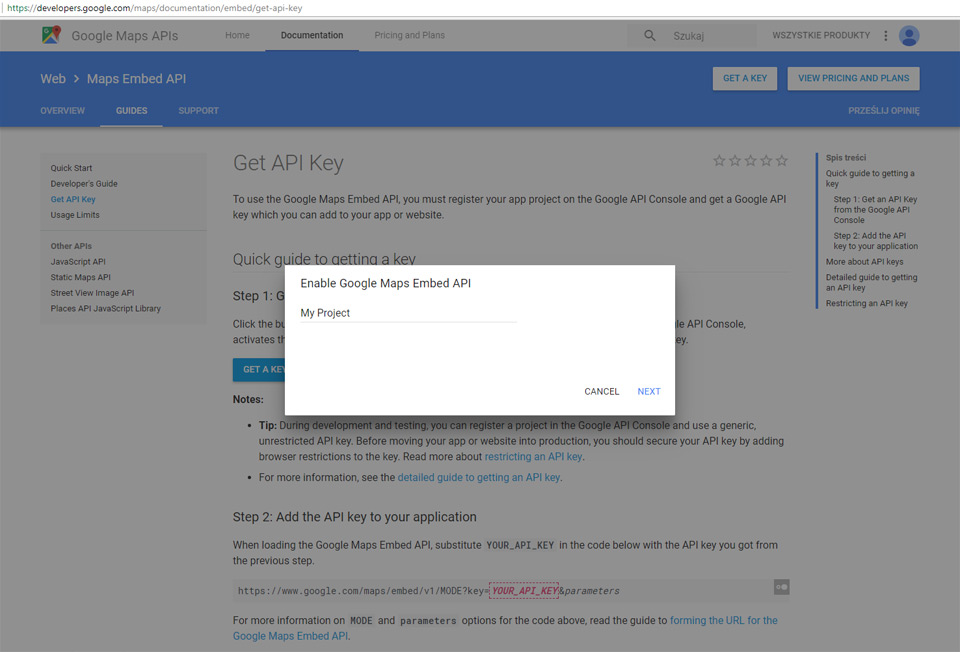Click the blue GET A KEY button in Step 1
This screenshot has height=652, width=960.
(259, 370)
